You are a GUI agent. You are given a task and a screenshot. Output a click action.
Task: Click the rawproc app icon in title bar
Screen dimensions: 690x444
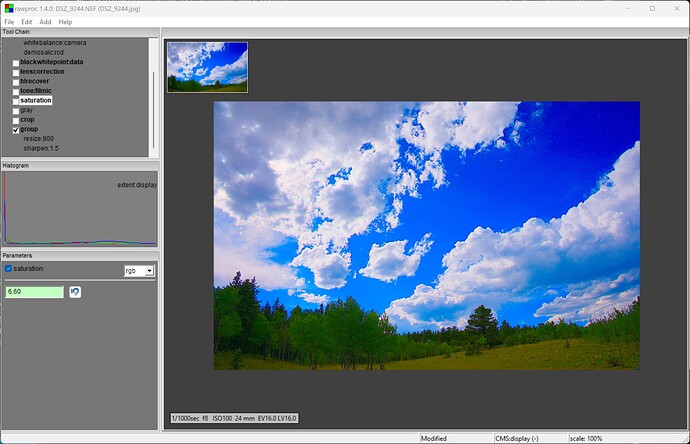click(9, 8)
